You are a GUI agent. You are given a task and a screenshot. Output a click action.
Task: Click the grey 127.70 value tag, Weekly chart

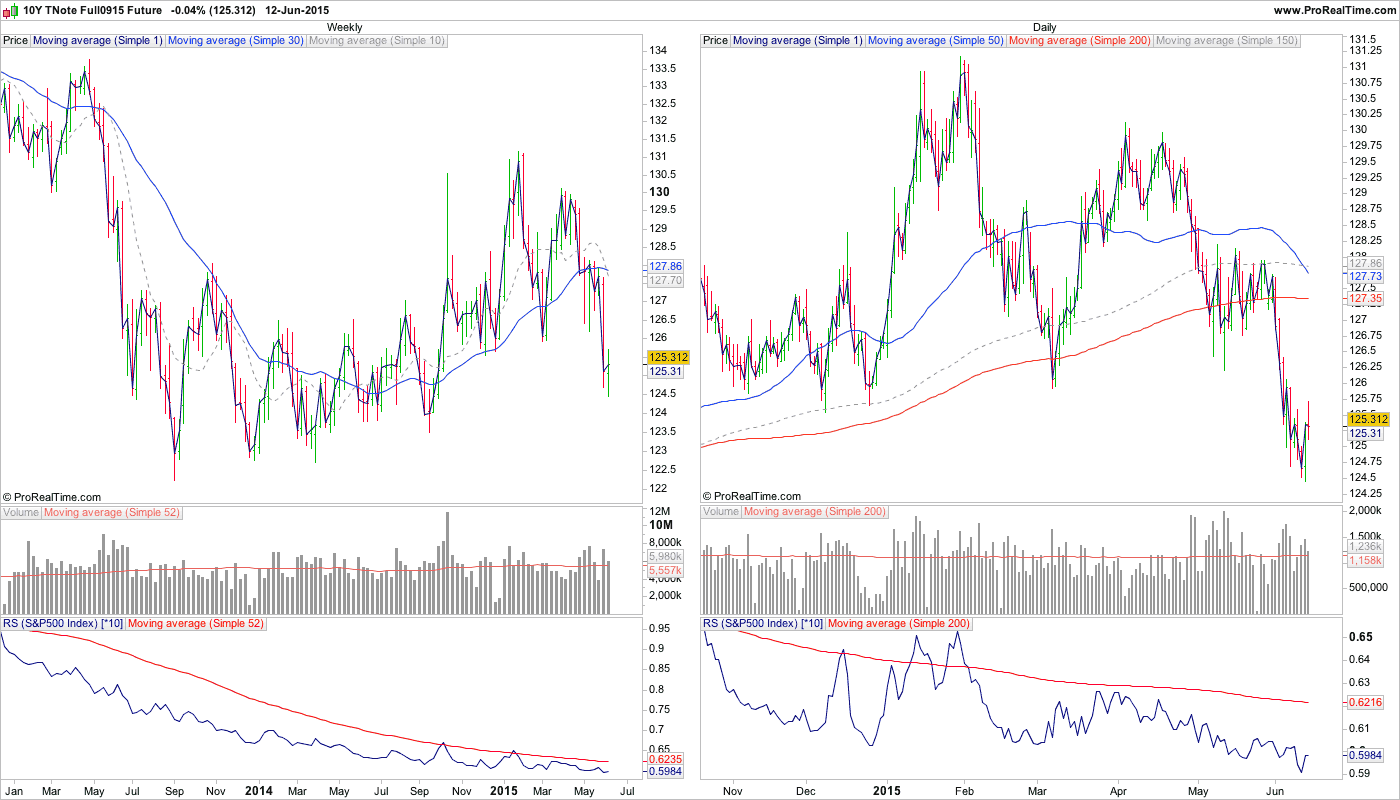click(x=665, y=281)
